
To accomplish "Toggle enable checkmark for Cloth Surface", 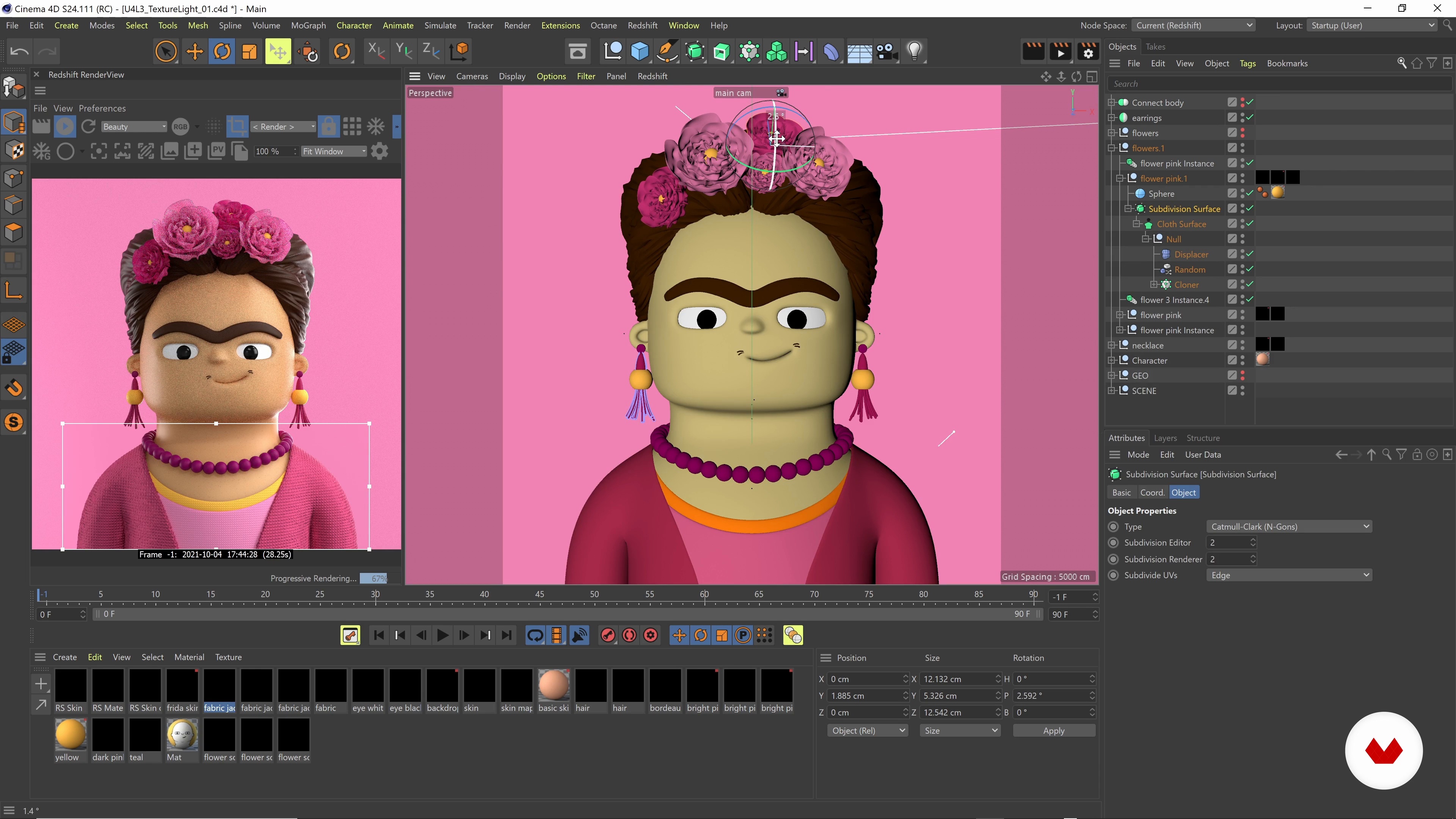I will pyautogui.click(x=1250, y=224).
